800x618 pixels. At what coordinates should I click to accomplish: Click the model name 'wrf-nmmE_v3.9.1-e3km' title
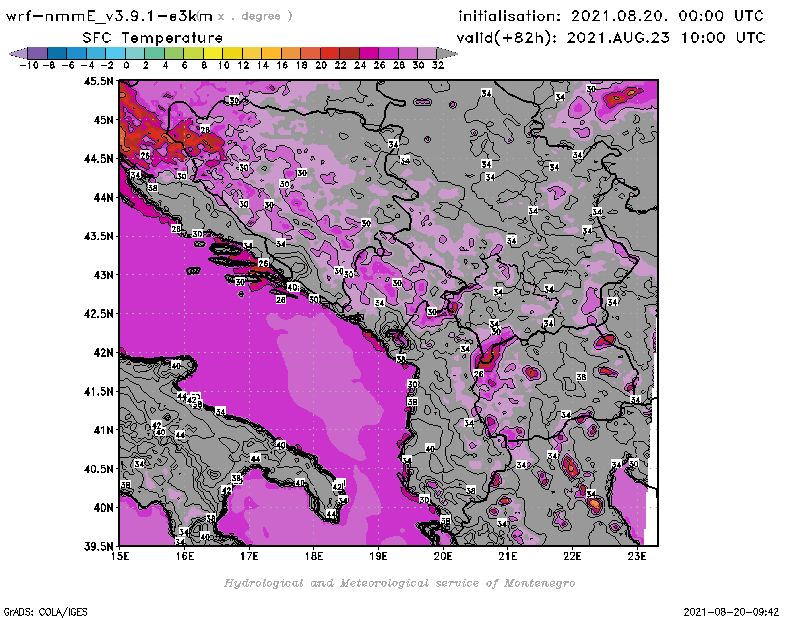109,16
